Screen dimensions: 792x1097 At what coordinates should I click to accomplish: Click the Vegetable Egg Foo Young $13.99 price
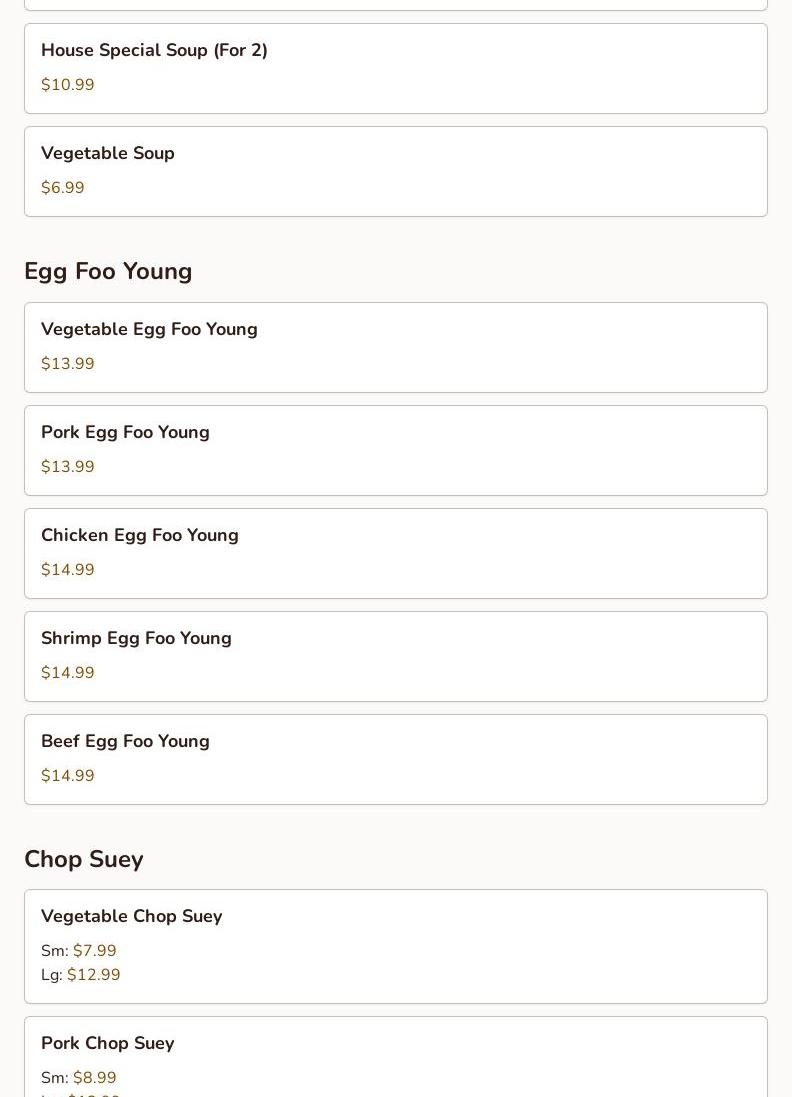tap(68, 364)
